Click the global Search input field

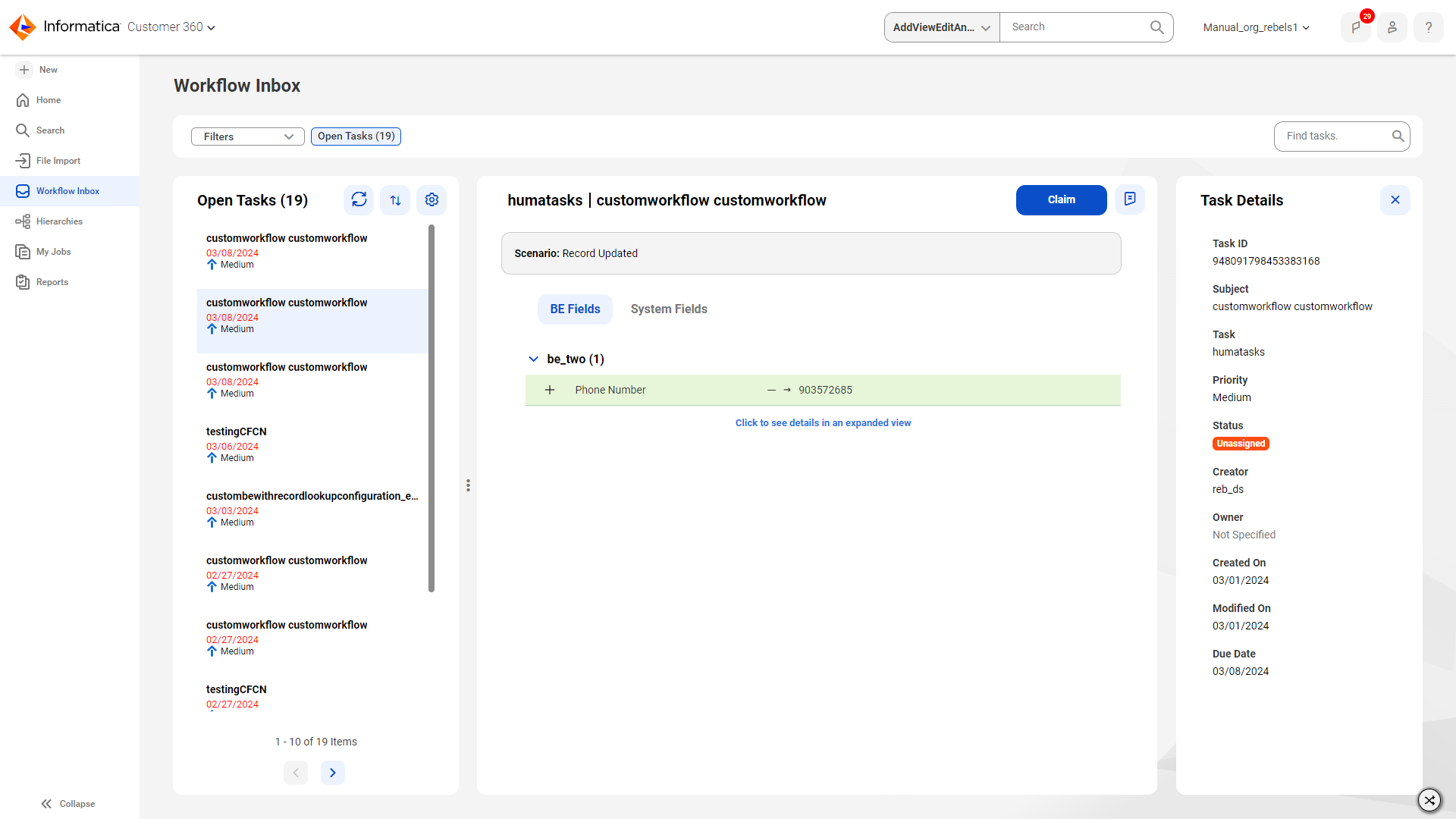1077,27
